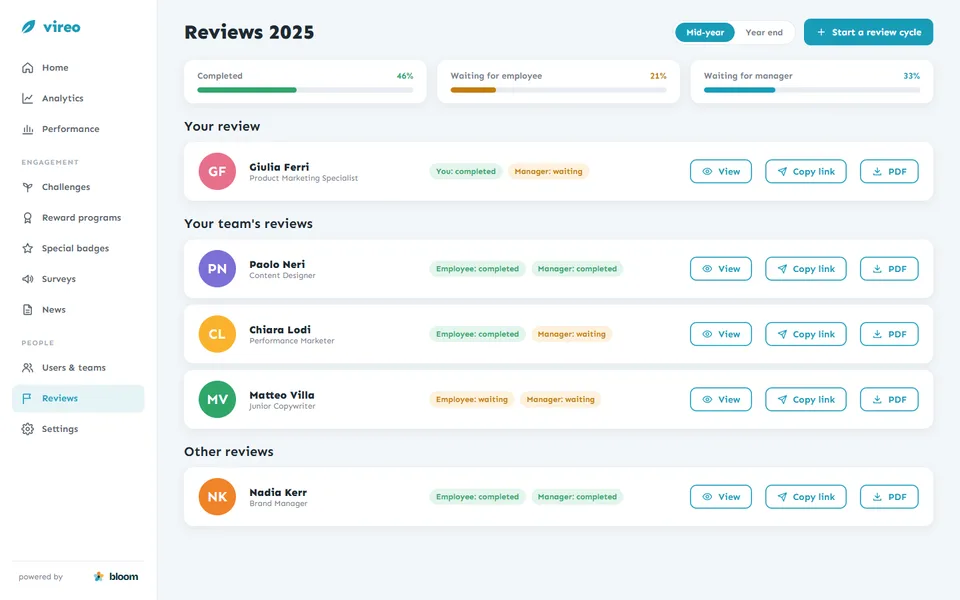Click Paolo Neri's 'Manager: completed' badge
This screenshot has height=600, width=960.
point(577,269)
